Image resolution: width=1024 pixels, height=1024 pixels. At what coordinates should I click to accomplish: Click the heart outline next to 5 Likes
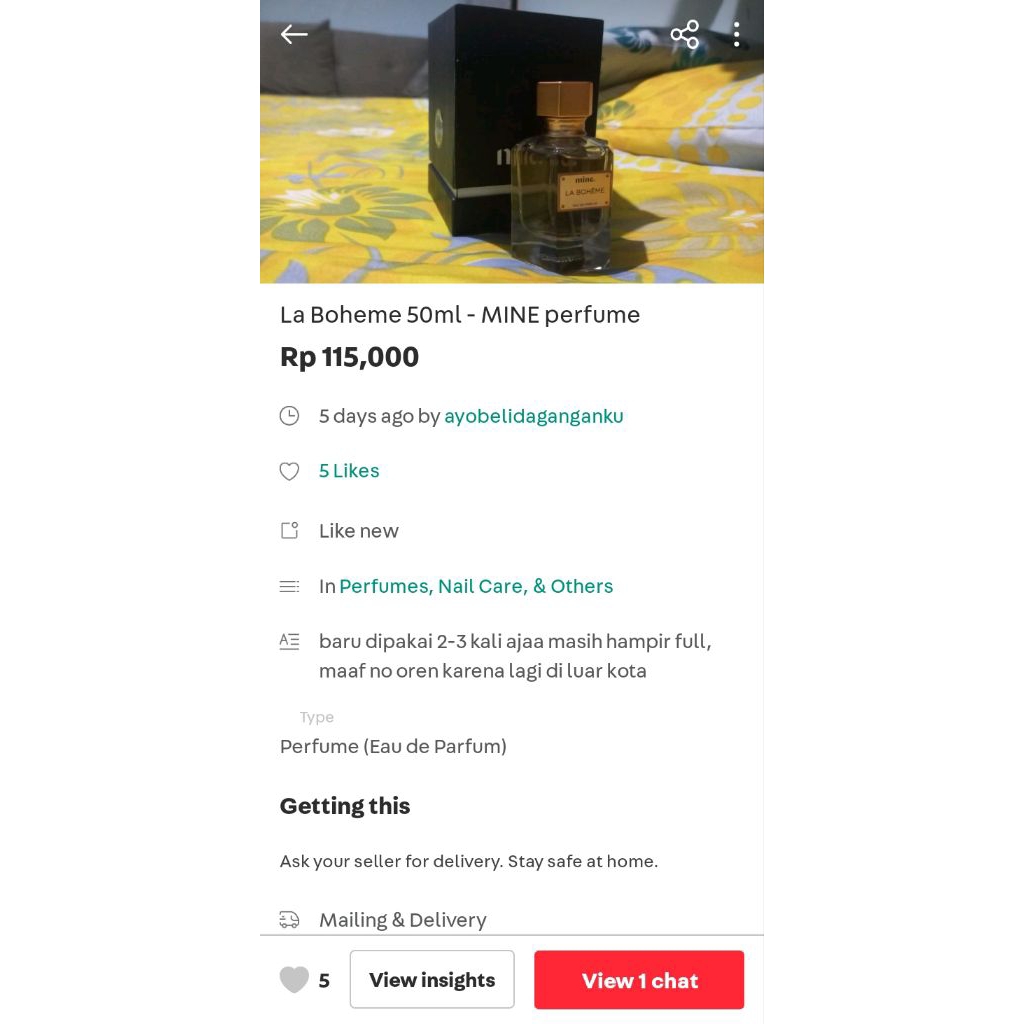pos(289,471)
